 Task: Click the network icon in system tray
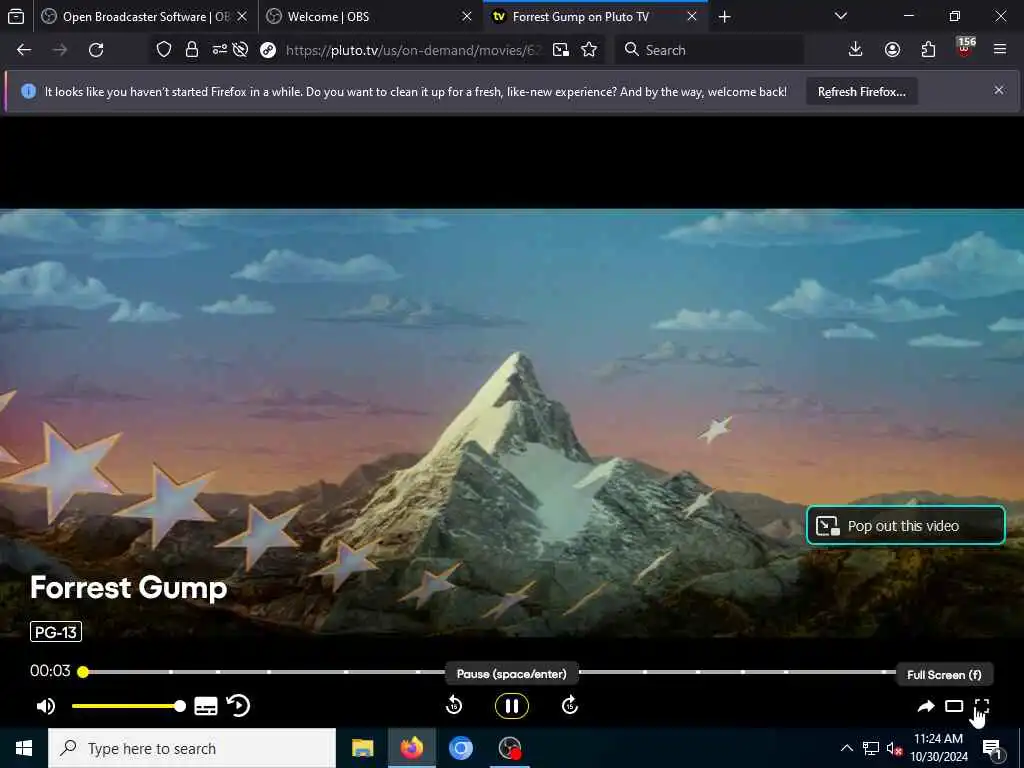(x=871, y=748)
